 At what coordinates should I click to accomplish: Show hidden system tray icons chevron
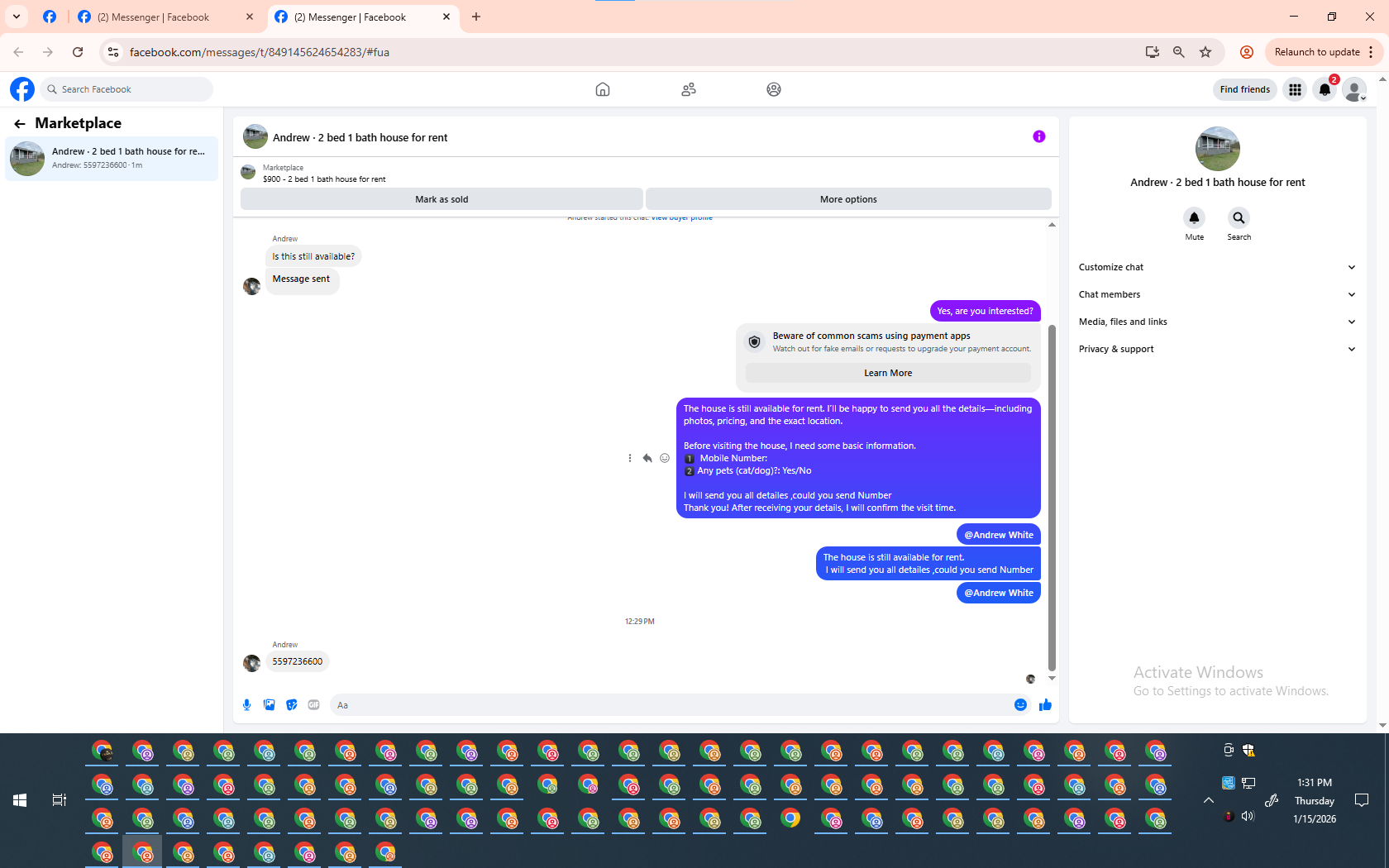click(x=1208, y=800)
